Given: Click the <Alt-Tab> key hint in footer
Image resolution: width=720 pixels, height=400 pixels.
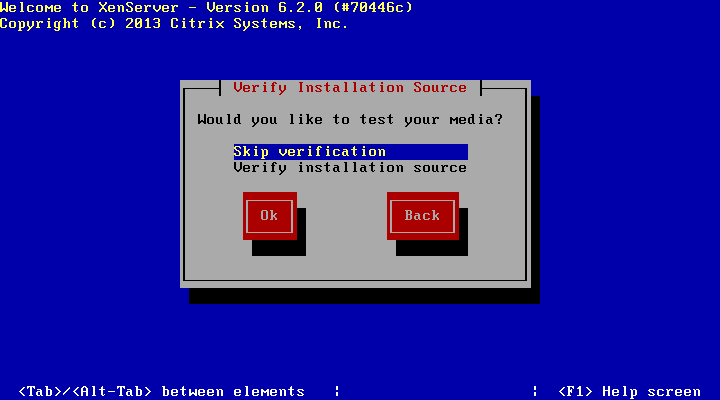Looking at the screenshot, I should click(112, 391).
